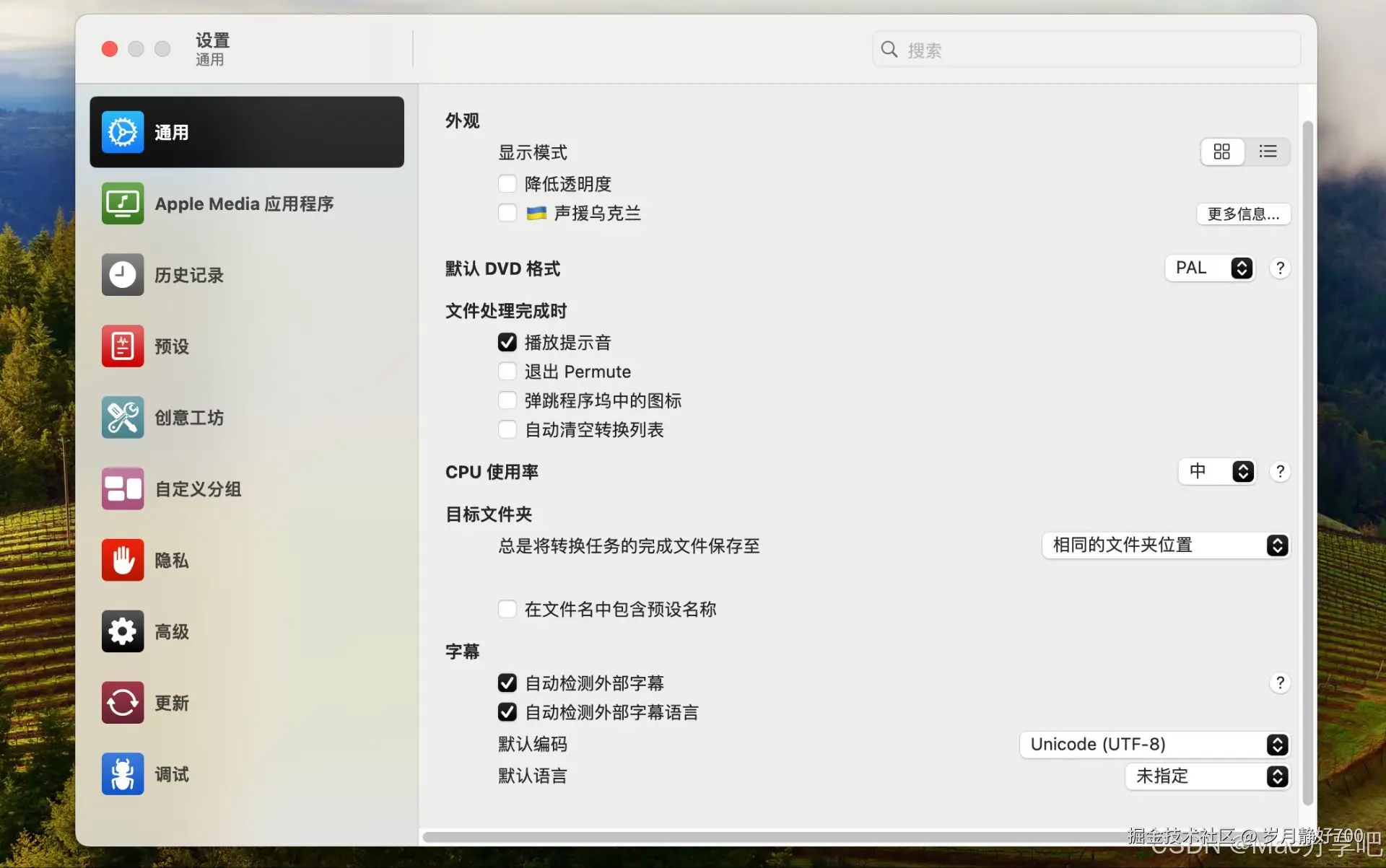The image size is (1386, 868).
Task: Click the 搜索 search field
Action: (x=1083, y=49)
